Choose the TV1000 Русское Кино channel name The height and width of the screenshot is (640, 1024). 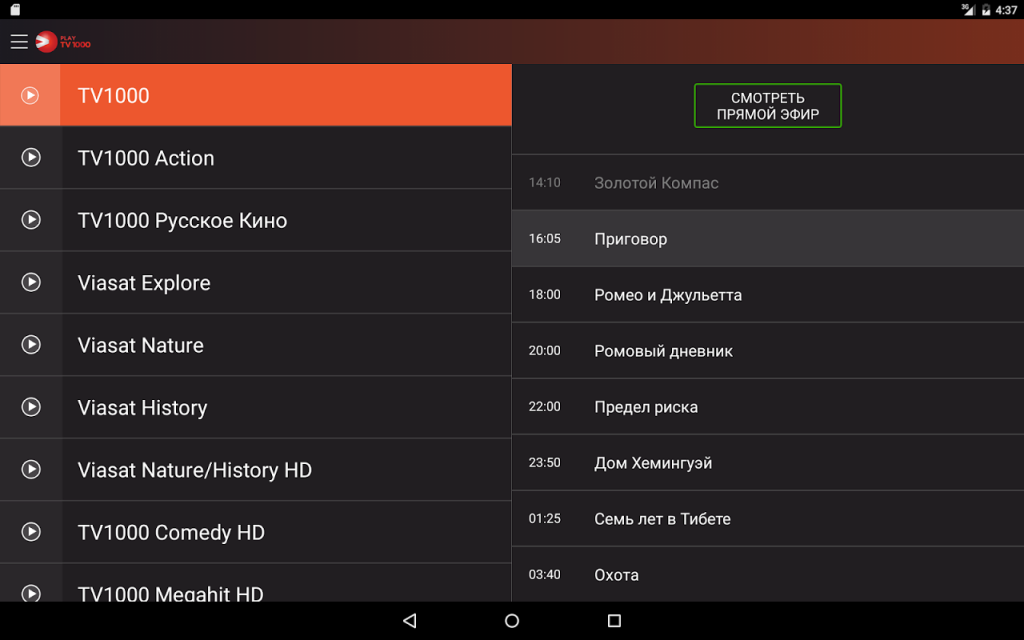pyautogui.click(x=182, y=221)
